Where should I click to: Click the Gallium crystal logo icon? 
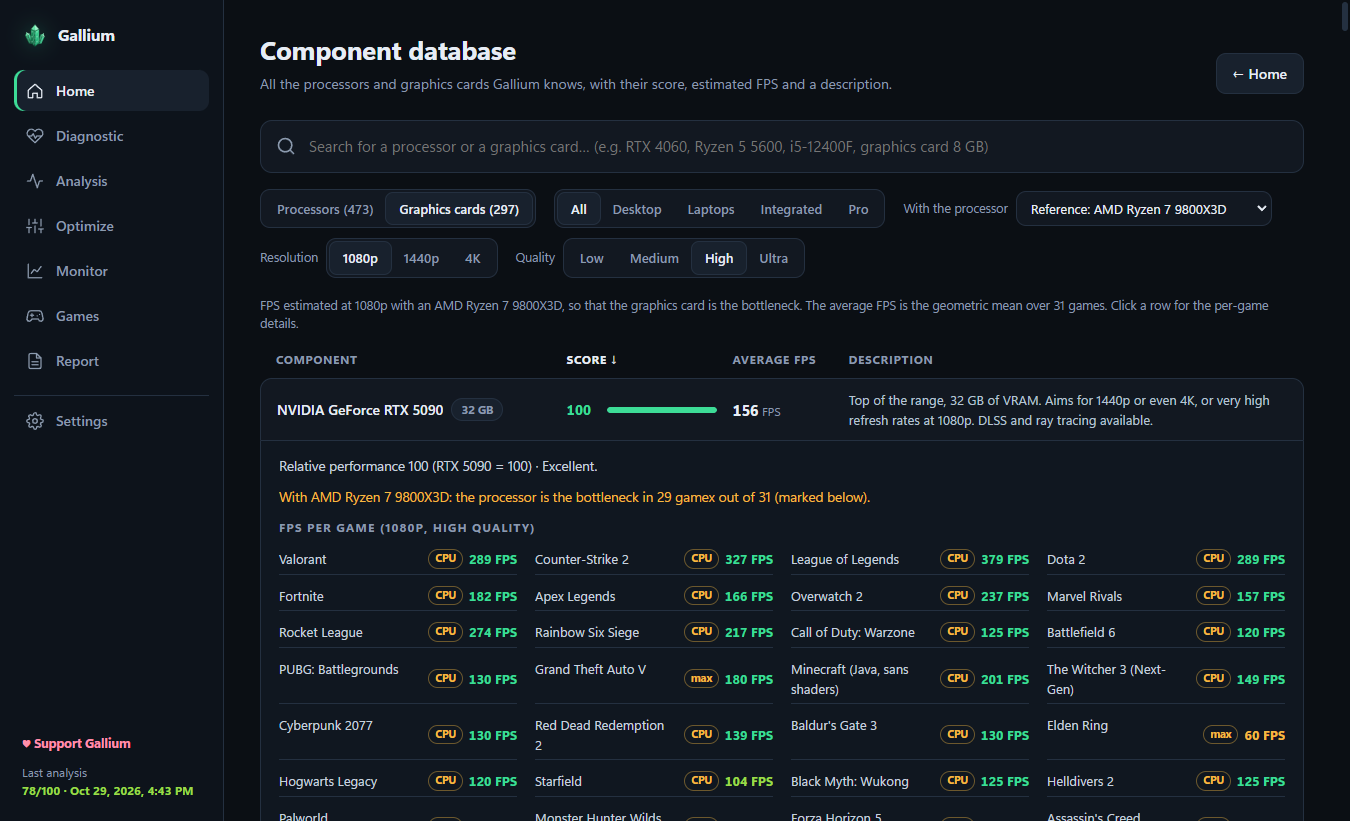(x=35, y=36)
